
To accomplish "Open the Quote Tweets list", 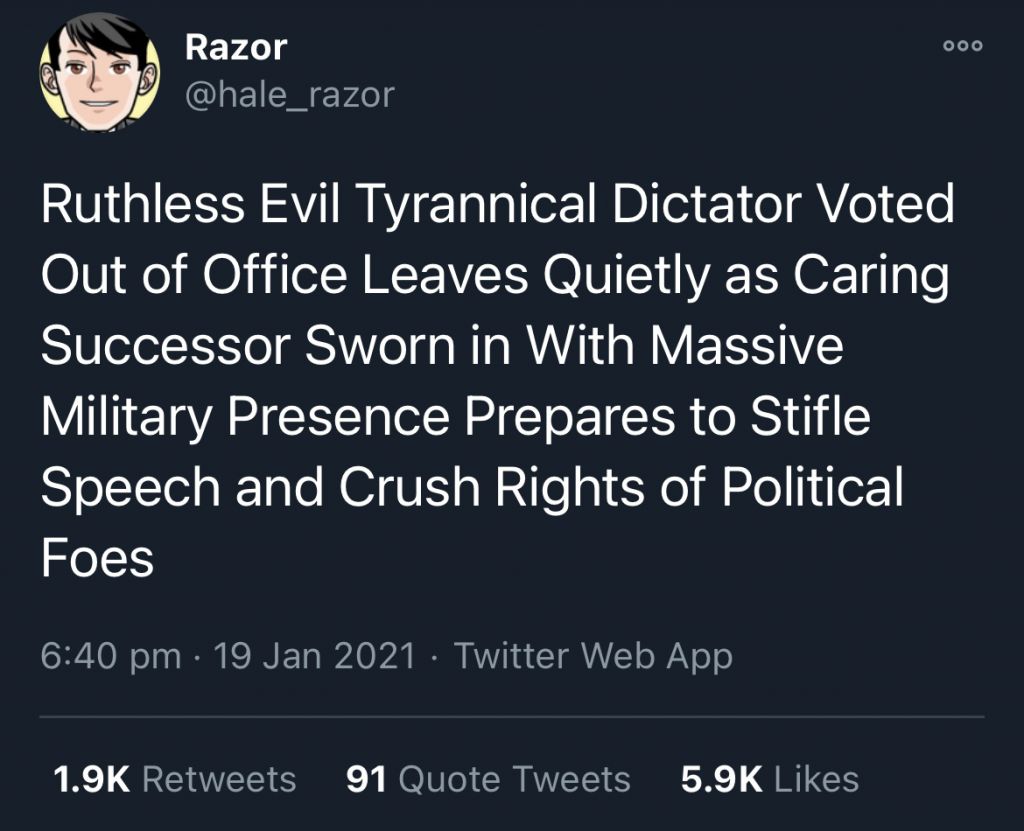I will click(513, 779).
